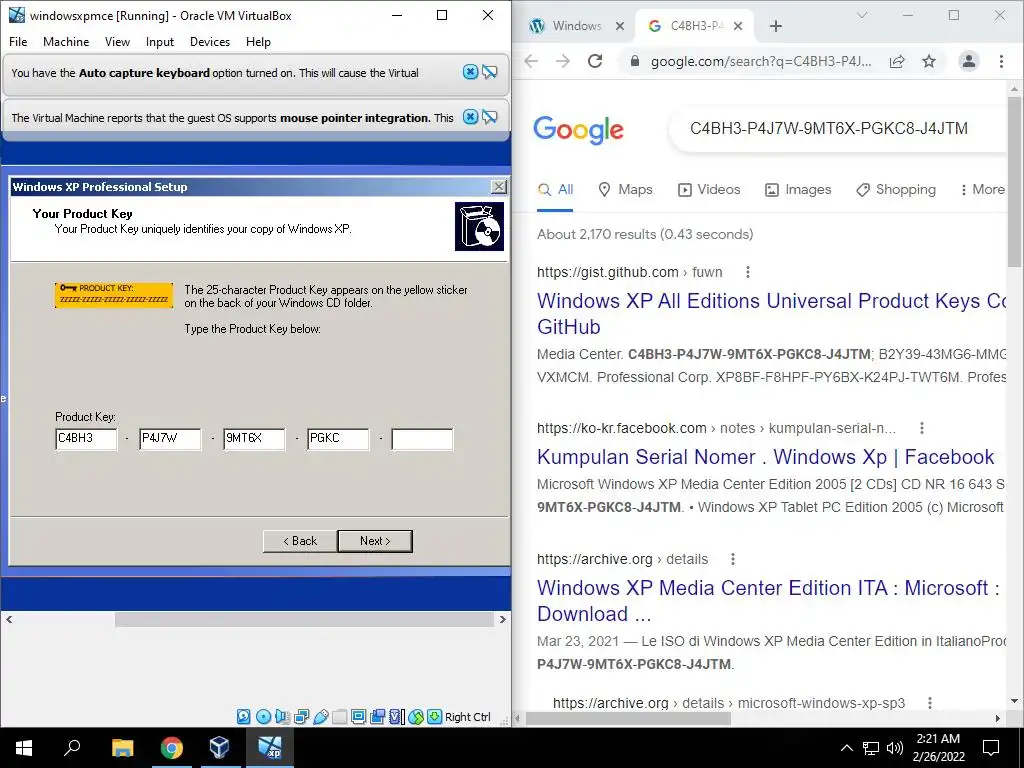Open the Windows XP Media Center Edition ITA result

(768, 601)
